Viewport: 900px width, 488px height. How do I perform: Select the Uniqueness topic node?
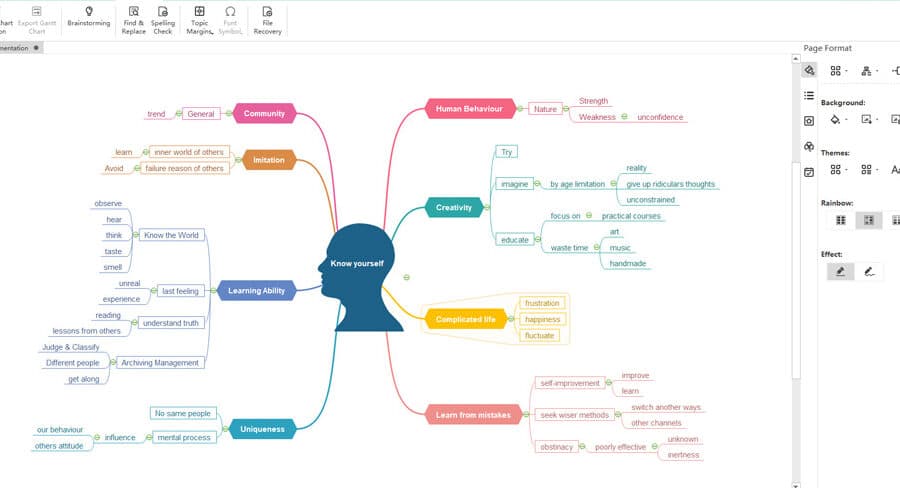click(262, 429)
